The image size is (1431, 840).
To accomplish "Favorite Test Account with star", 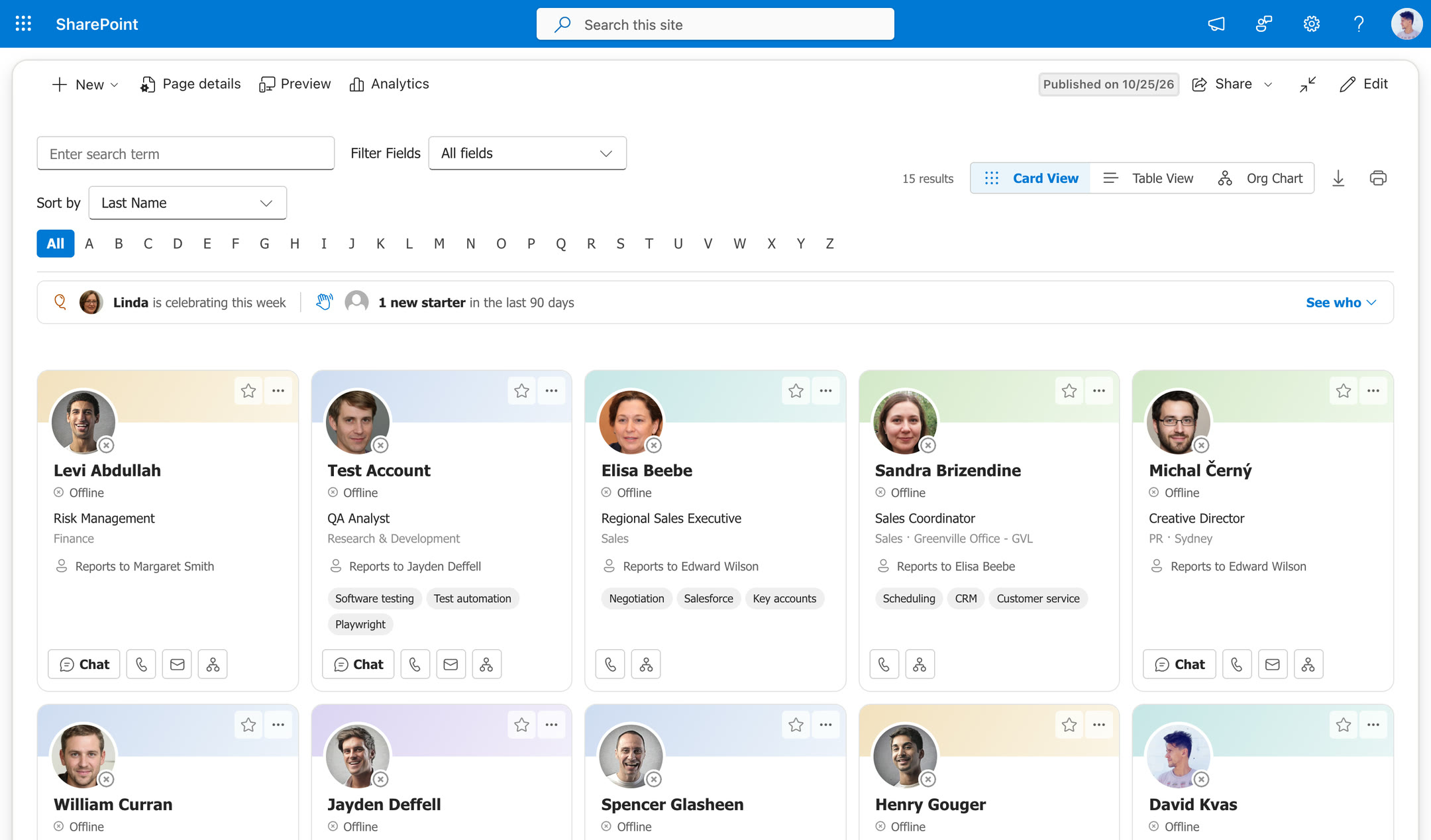I will tap(522, 391).
